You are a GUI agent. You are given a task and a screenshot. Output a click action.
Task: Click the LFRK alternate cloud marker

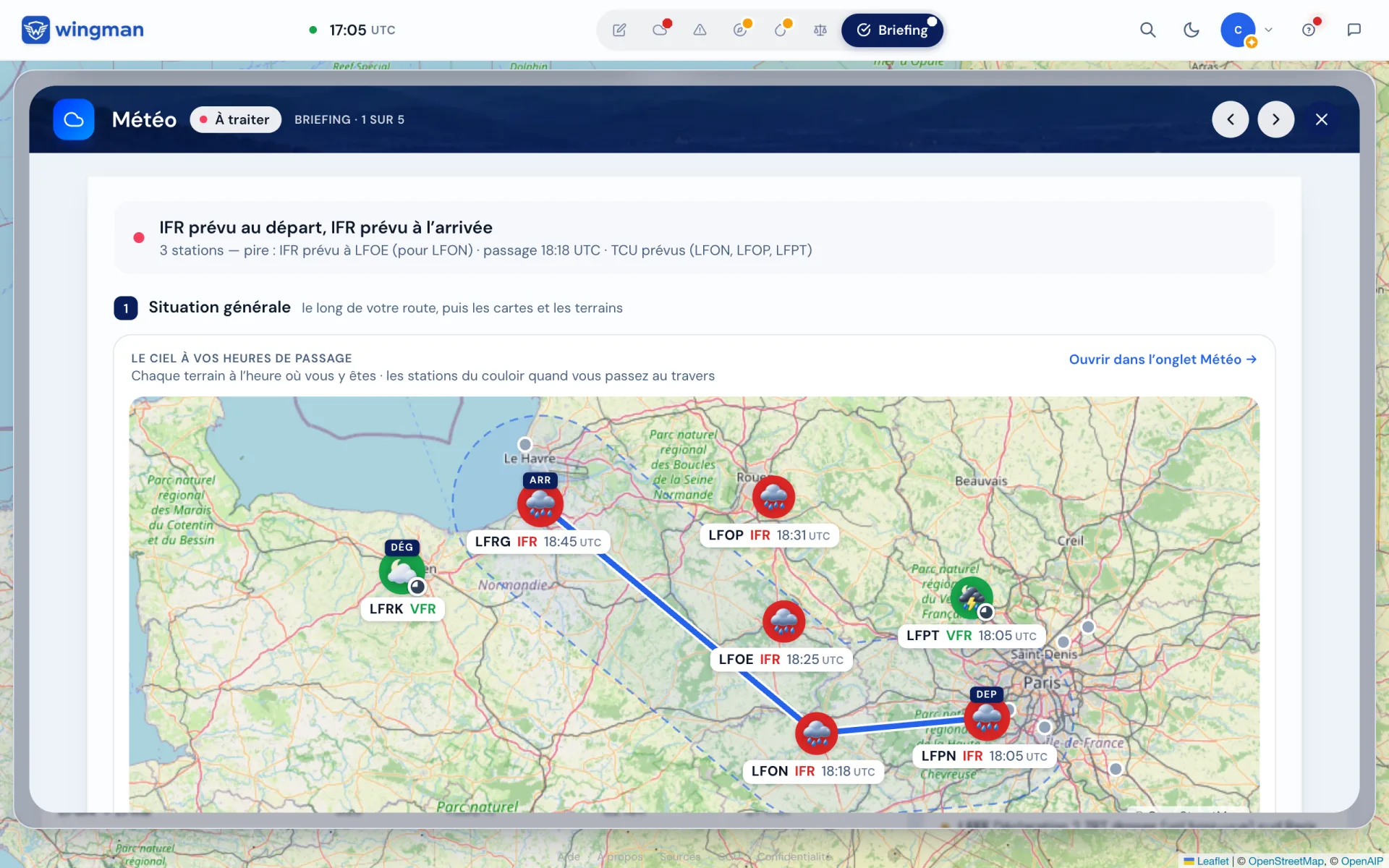[402, 571]
